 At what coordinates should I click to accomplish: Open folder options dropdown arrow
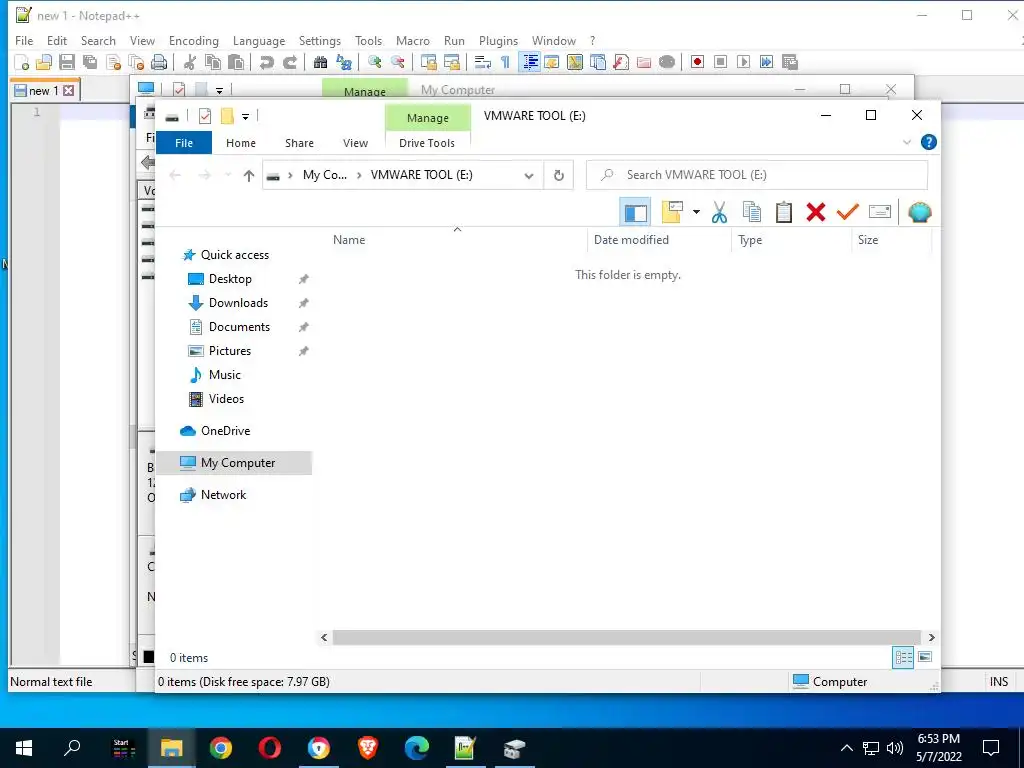click(x=696, y=212)
